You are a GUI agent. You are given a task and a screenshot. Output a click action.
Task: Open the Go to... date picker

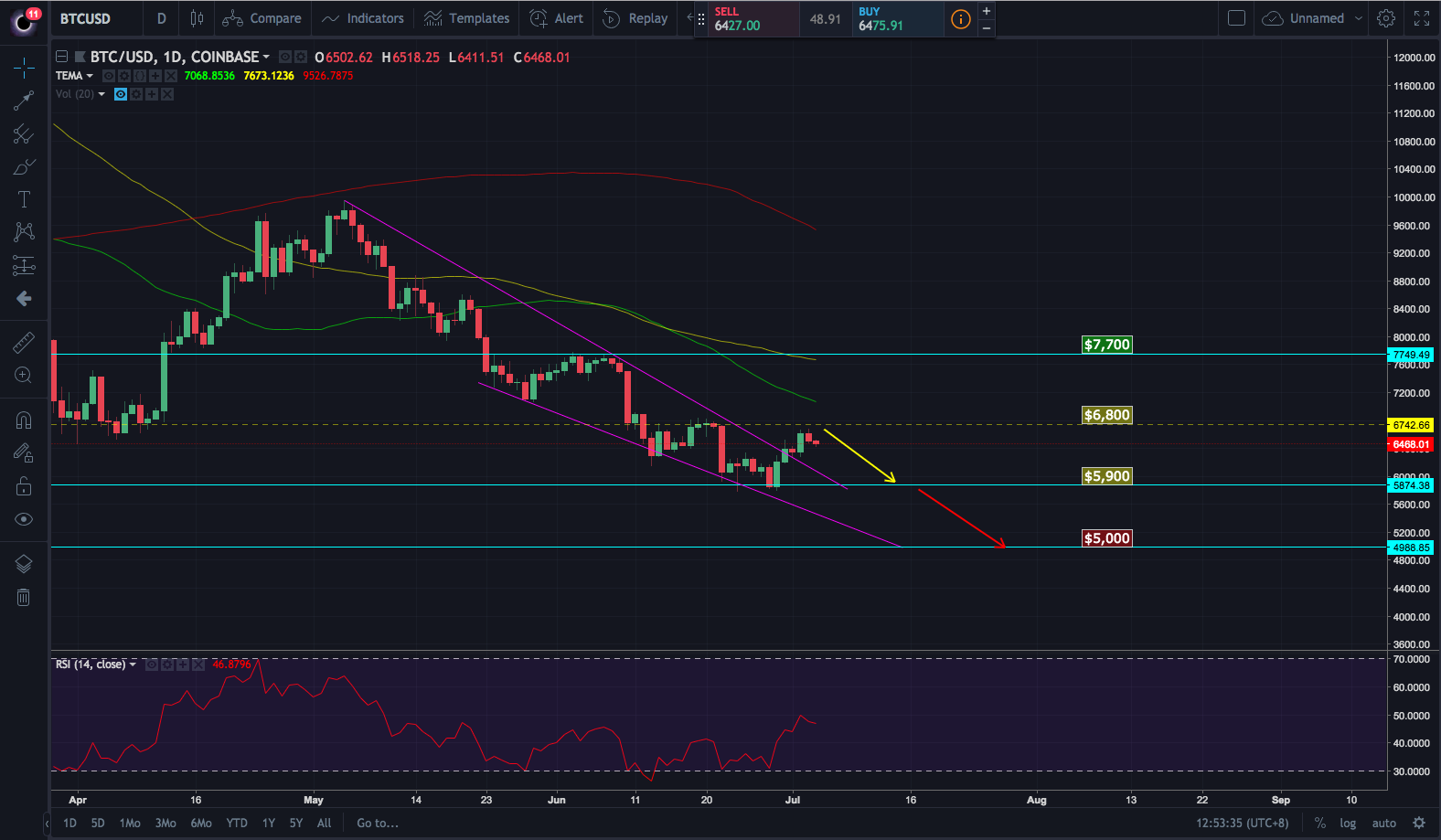378,824
